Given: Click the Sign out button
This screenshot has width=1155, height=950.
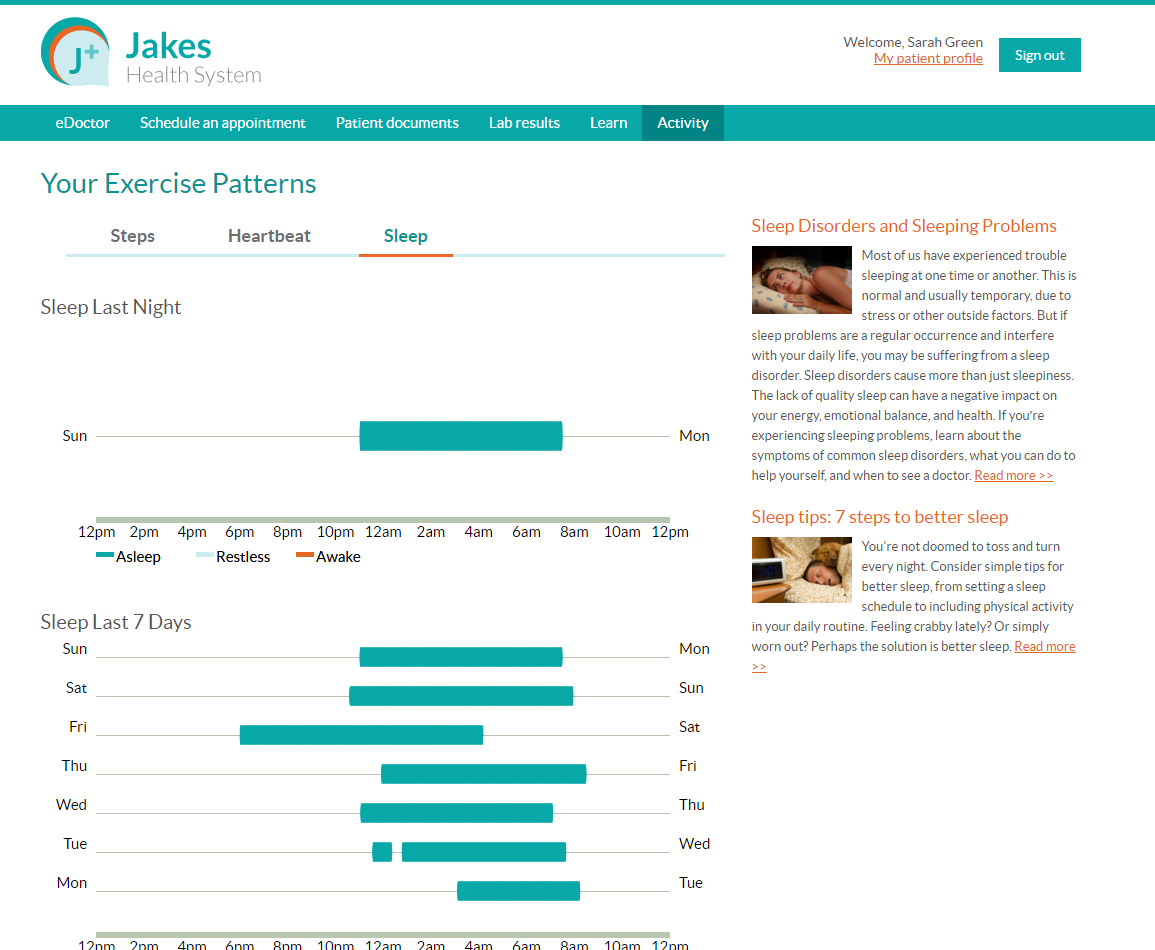Looking at the screenshot, I should coord(1039,55).
